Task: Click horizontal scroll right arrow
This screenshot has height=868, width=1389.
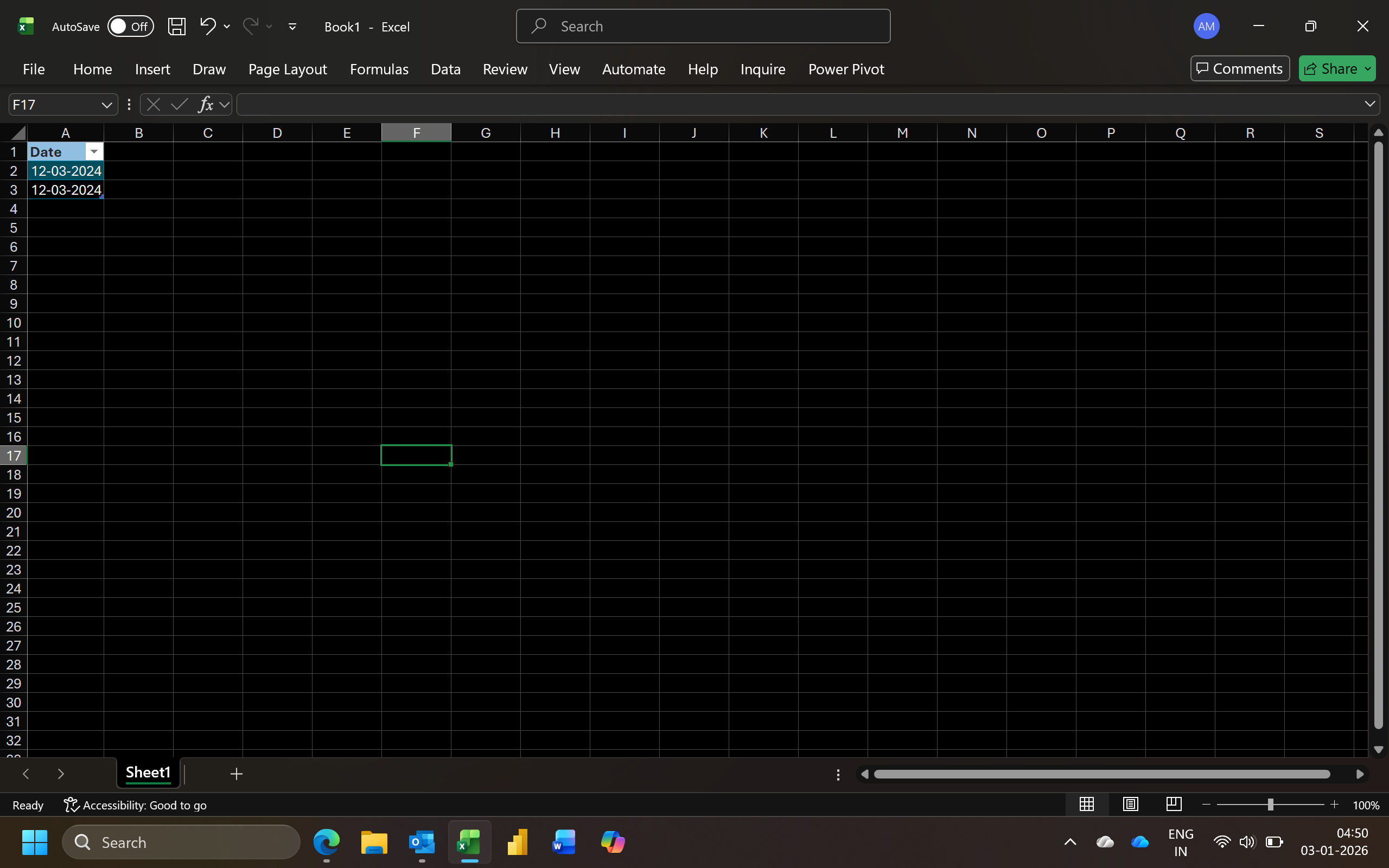Action: 1359,775
